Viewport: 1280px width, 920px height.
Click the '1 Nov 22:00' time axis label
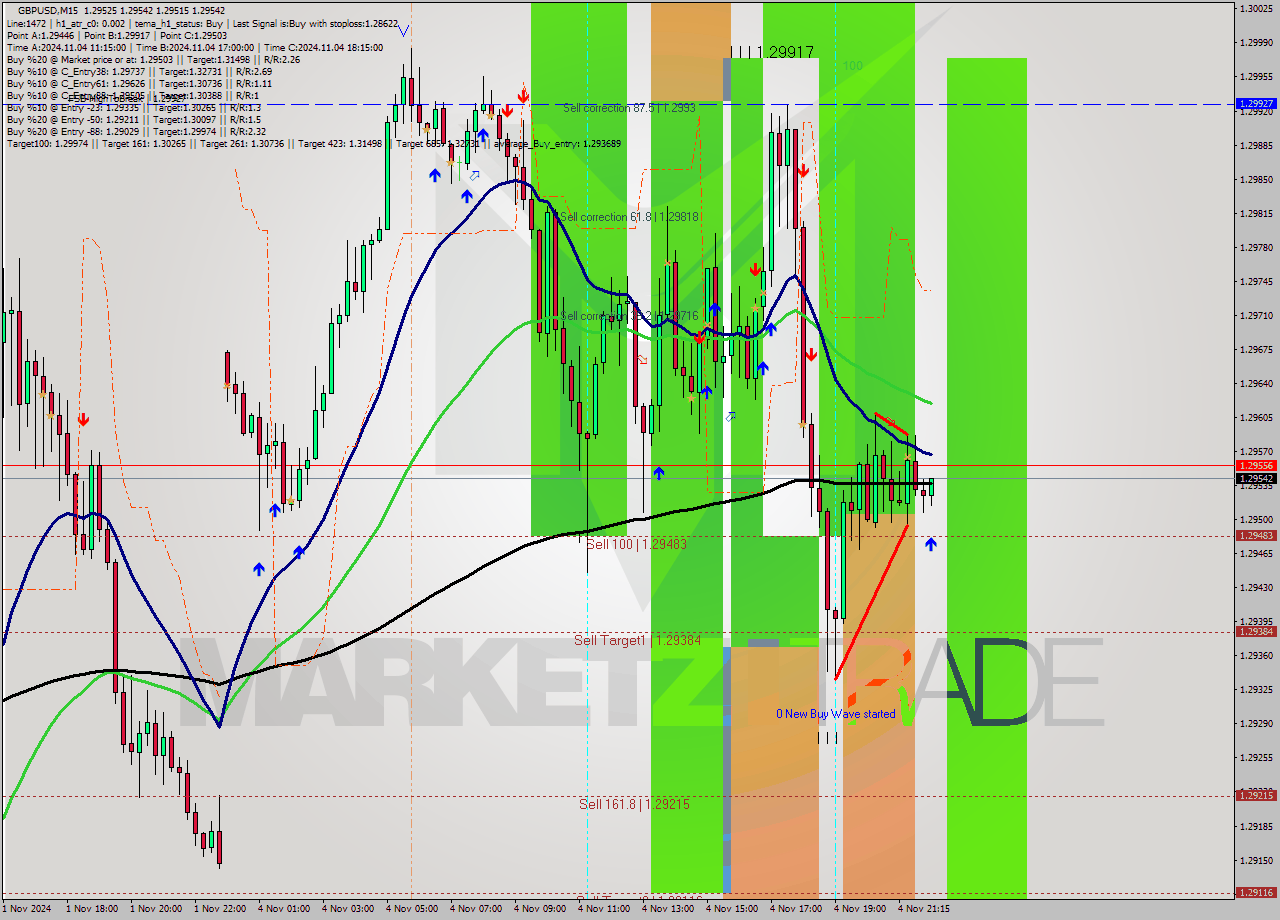[x=219, y=909]
